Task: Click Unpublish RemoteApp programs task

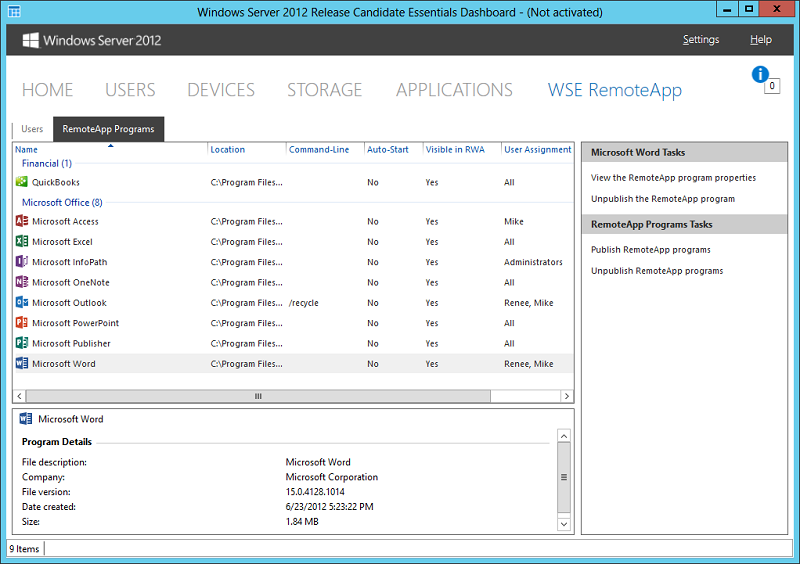Action: (x=657, y=271)
